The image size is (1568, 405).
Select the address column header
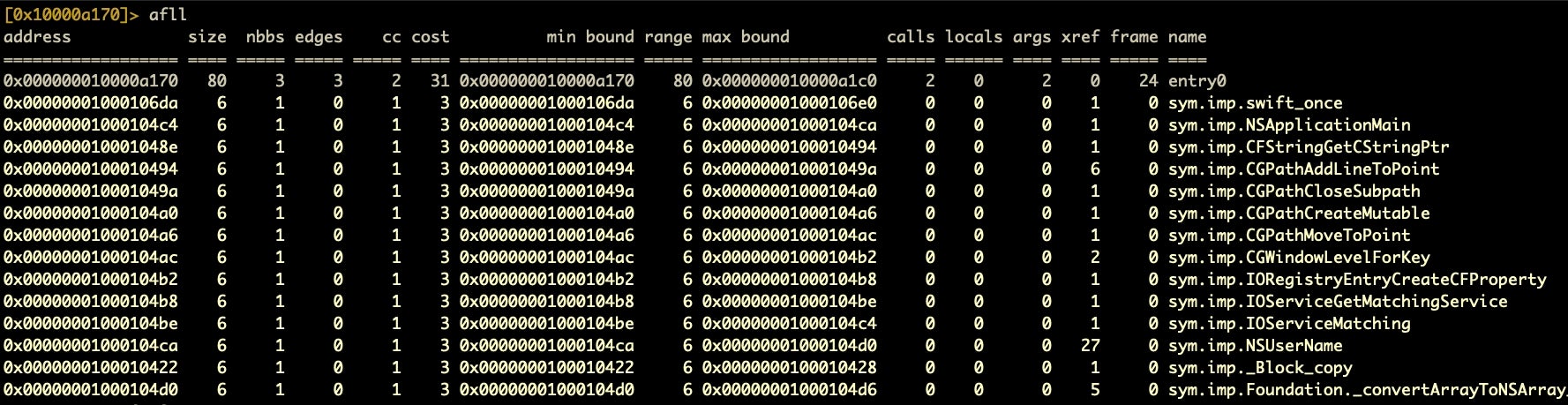pyautogui.click(x=37, y=37)
